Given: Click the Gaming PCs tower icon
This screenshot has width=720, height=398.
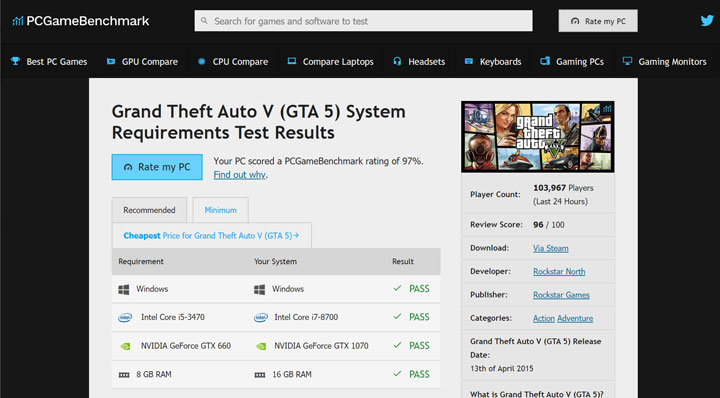Looking at the screenshot, I should click(545, 61).
